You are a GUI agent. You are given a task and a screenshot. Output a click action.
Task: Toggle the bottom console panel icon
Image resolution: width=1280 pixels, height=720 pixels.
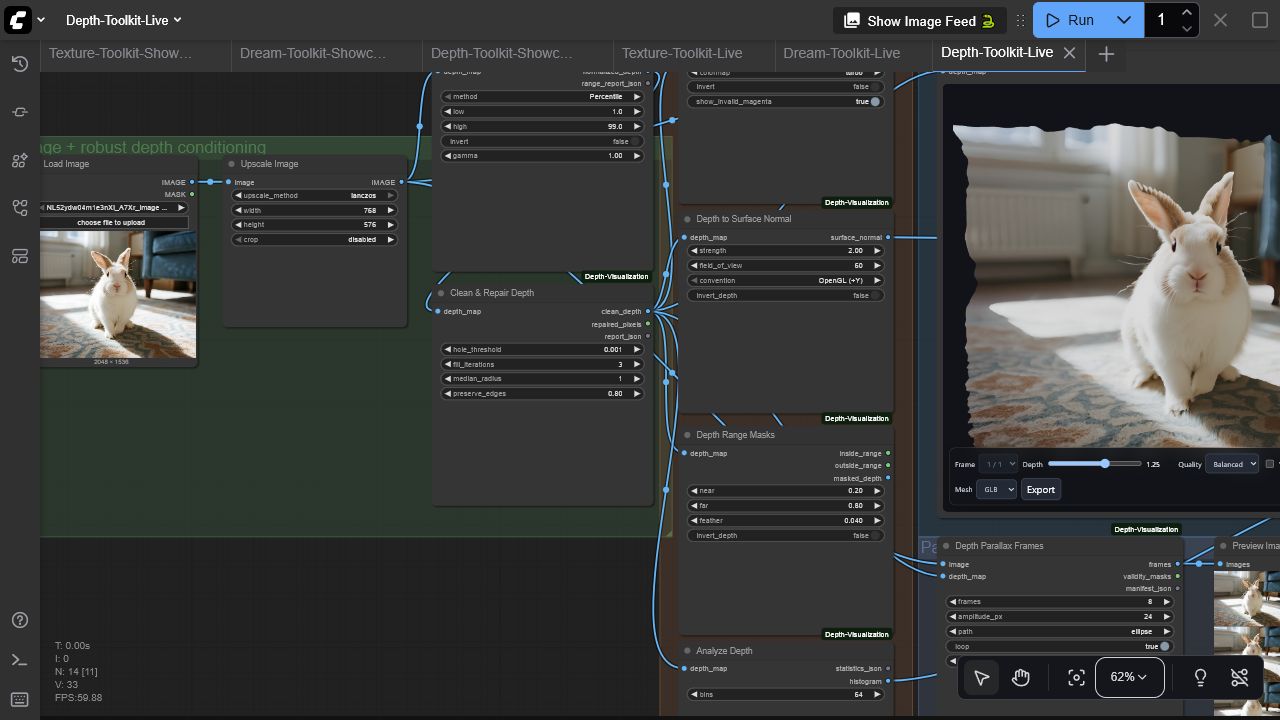[20, 660]
